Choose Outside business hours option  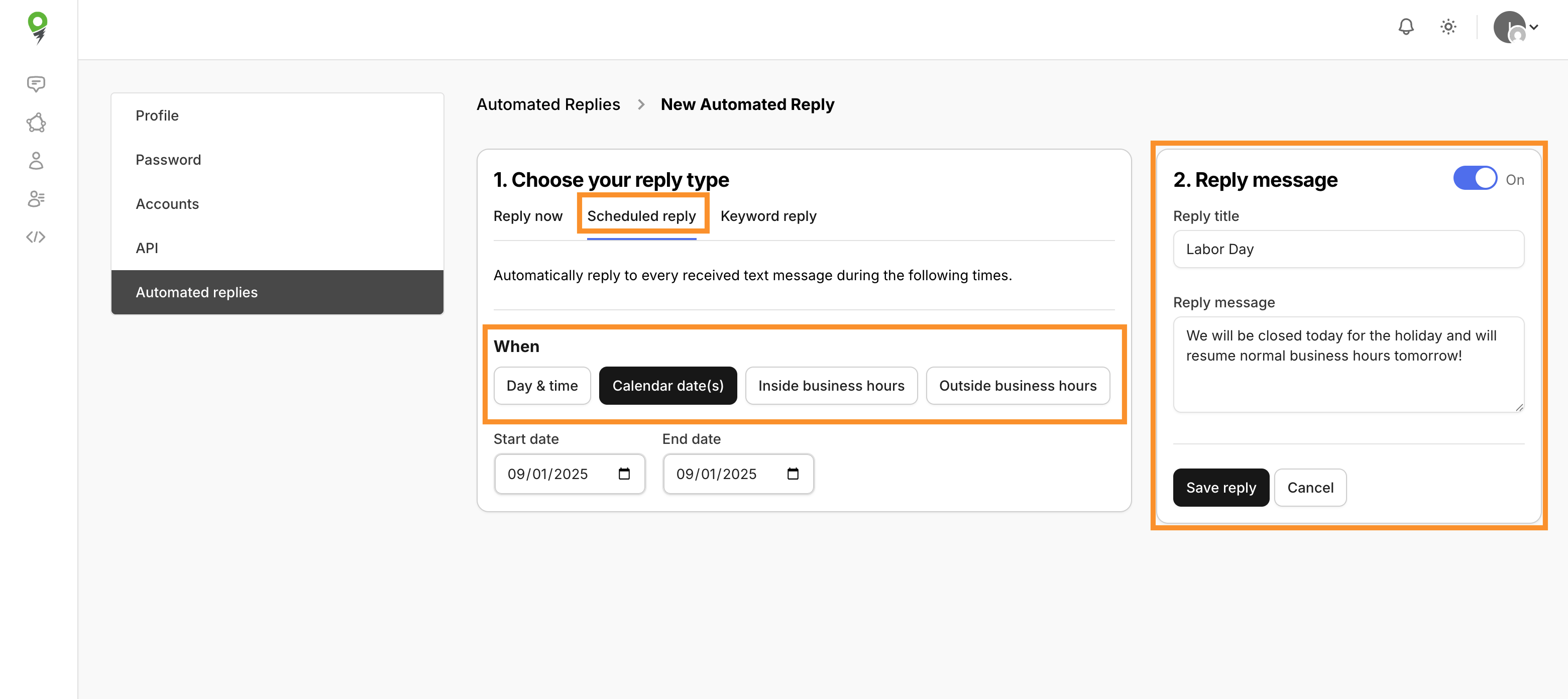click(1017, 386)
